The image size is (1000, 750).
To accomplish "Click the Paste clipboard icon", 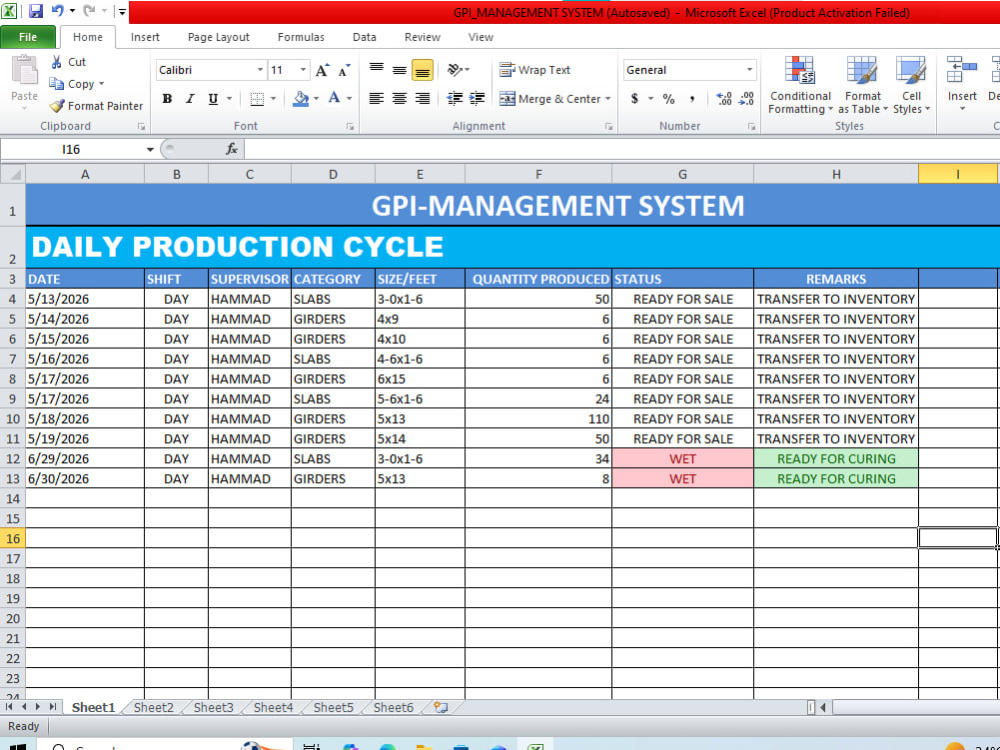I will tap(24, 70).
